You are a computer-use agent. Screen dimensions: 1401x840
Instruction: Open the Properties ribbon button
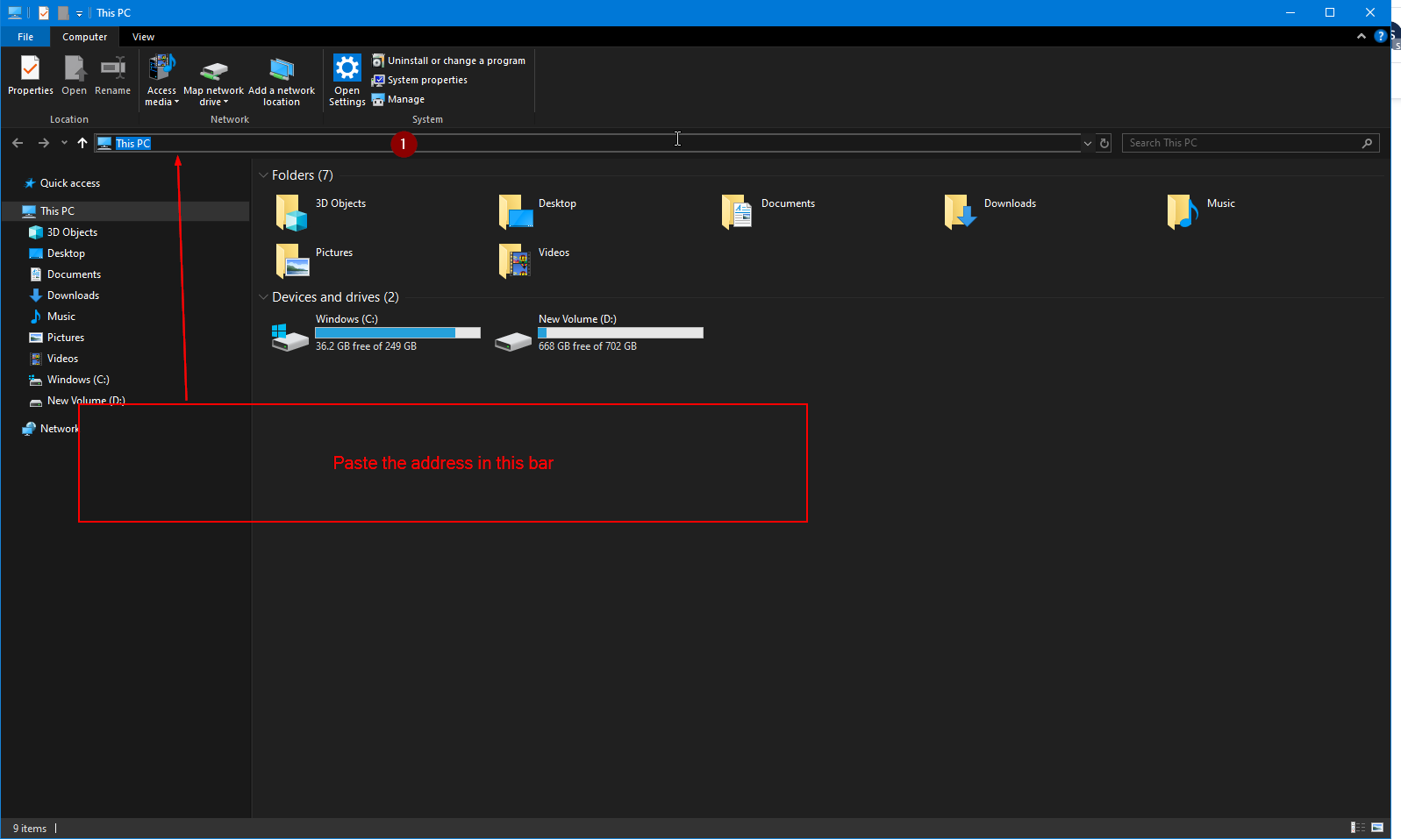(x=30, y=75)
